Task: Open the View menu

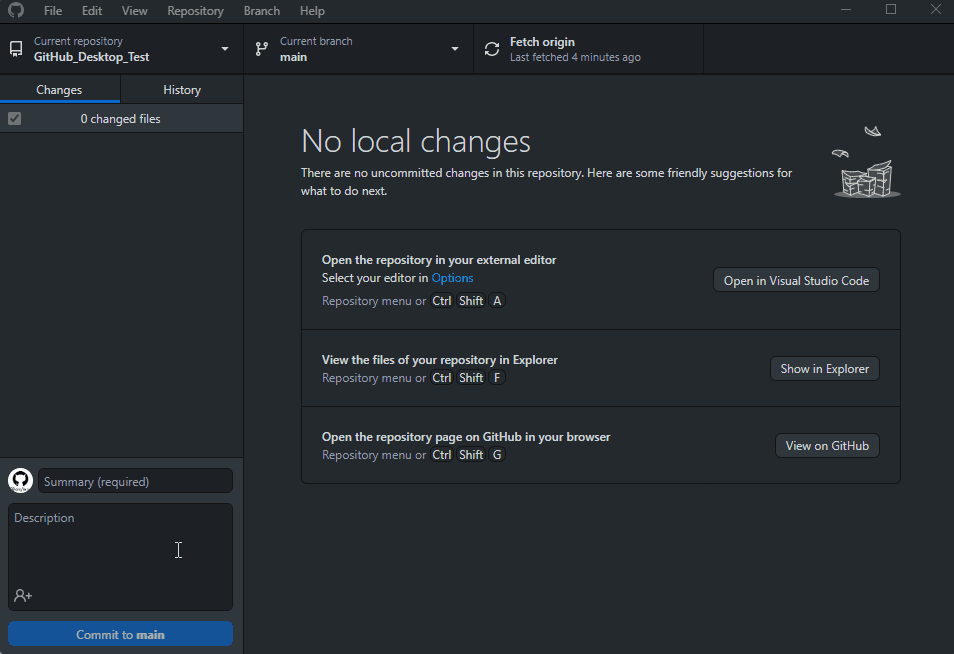Action: point(134,11)
